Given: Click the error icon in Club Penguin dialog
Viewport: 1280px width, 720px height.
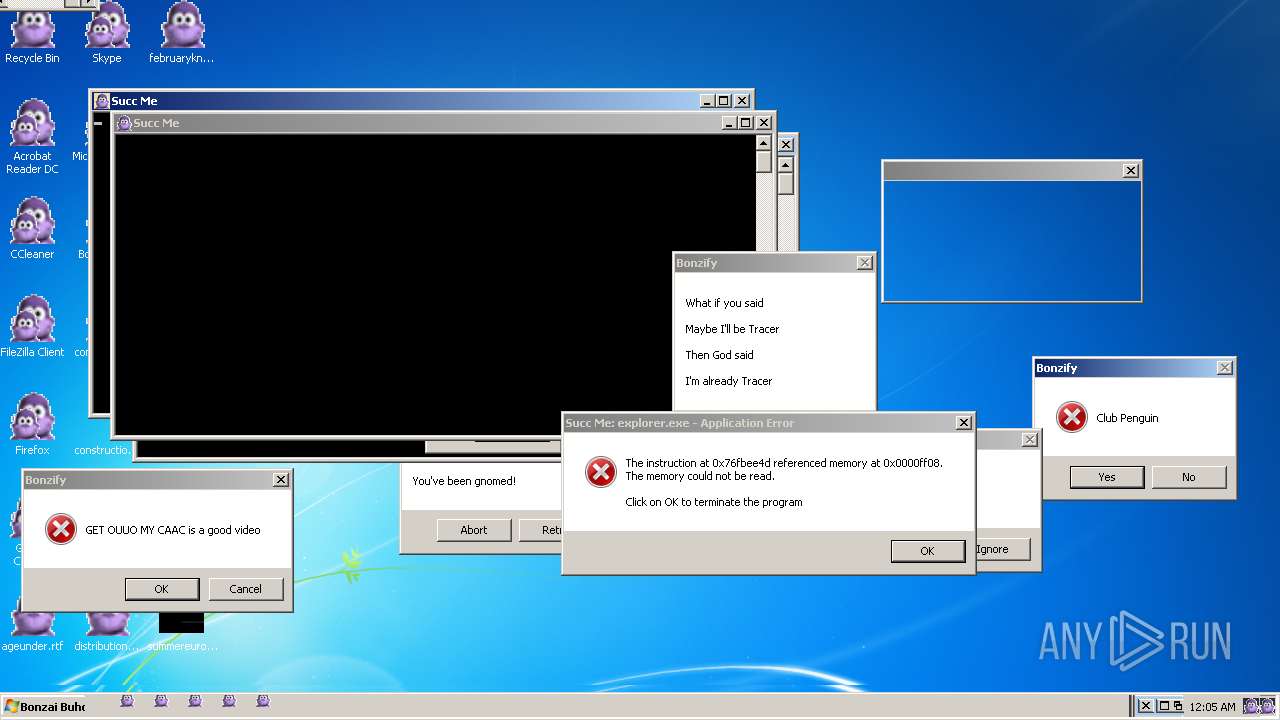Looking at the screenshot, I should (x=1072, y=417).
